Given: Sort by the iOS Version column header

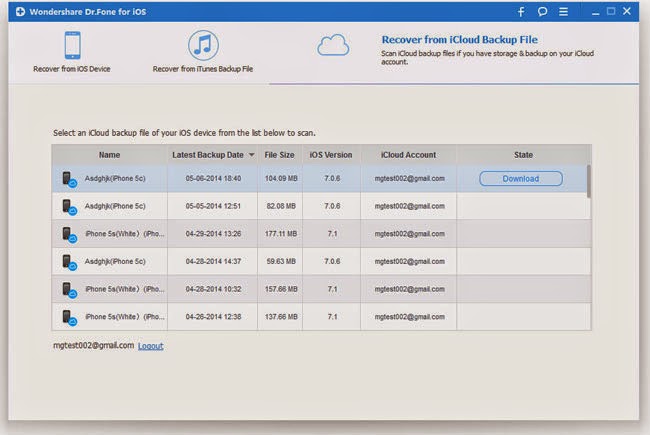Looking at the screenshot, I should (331, 155).
